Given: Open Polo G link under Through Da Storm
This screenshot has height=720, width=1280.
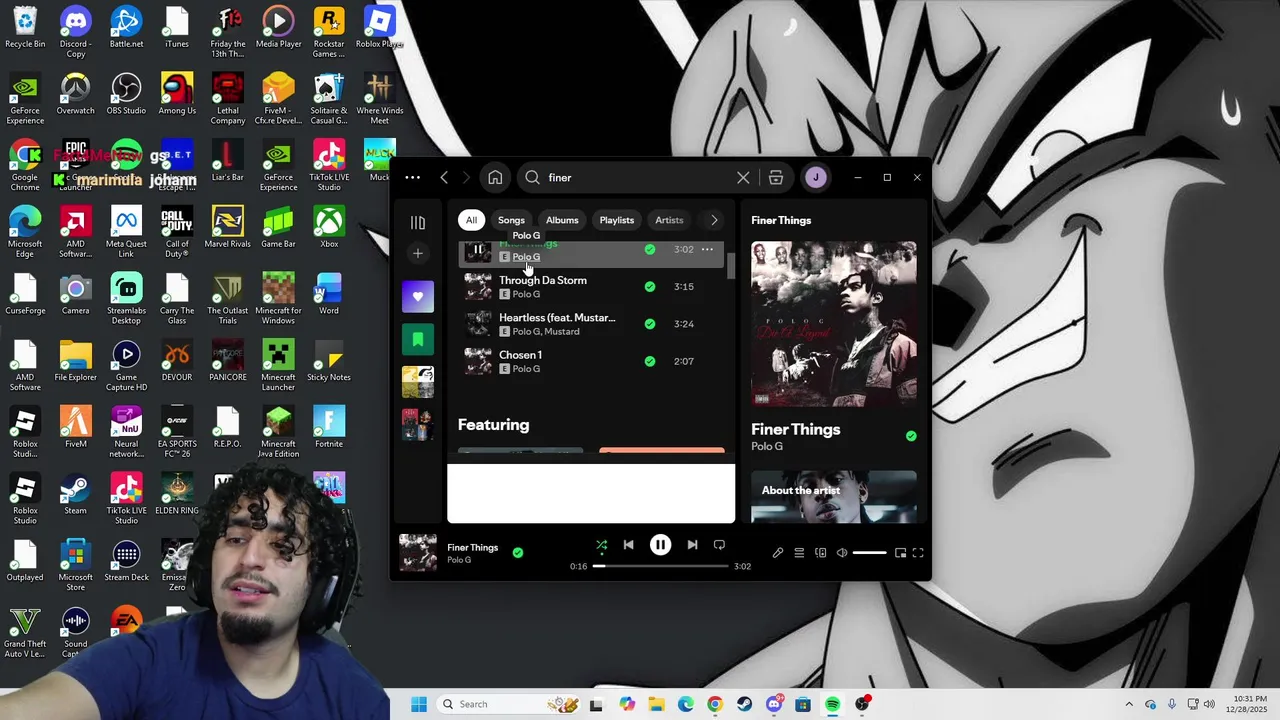Looking at the screenshot, I should 526,295.
